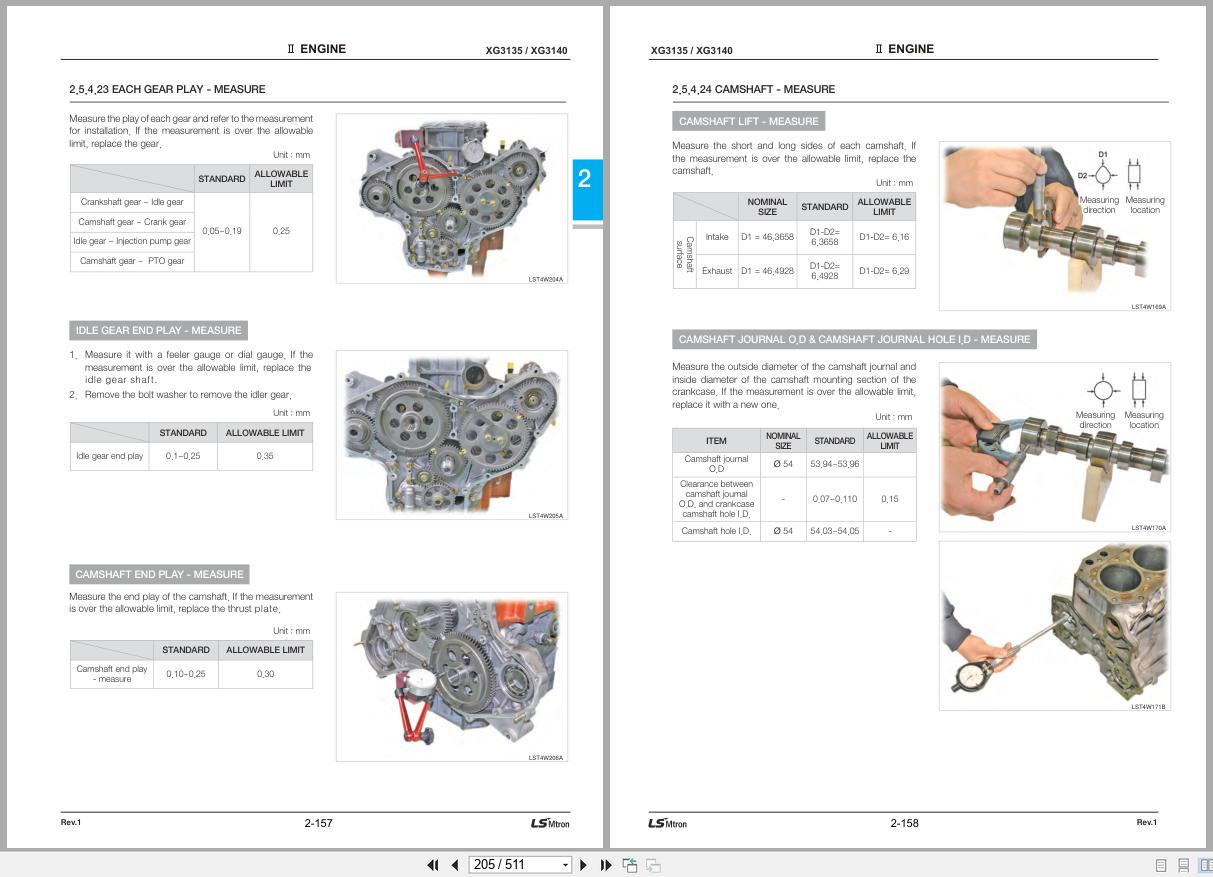Screen dimensions: 1213x877
Task: Click the clearance standard 0.07~0.110
Action: [x=835, y=498]
